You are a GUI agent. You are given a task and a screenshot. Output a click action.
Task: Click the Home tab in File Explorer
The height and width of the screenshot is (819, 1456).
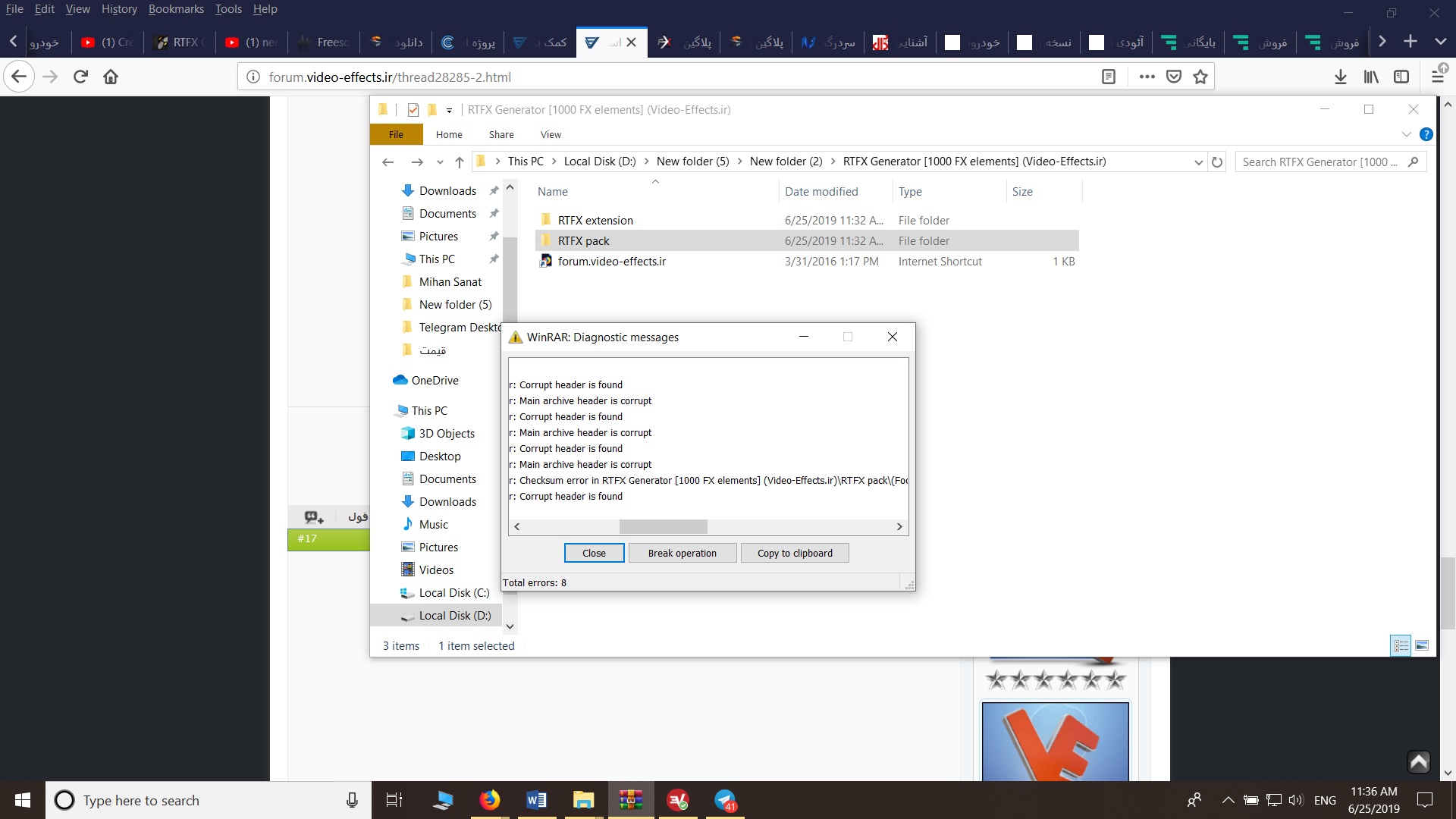coord(448,134)
